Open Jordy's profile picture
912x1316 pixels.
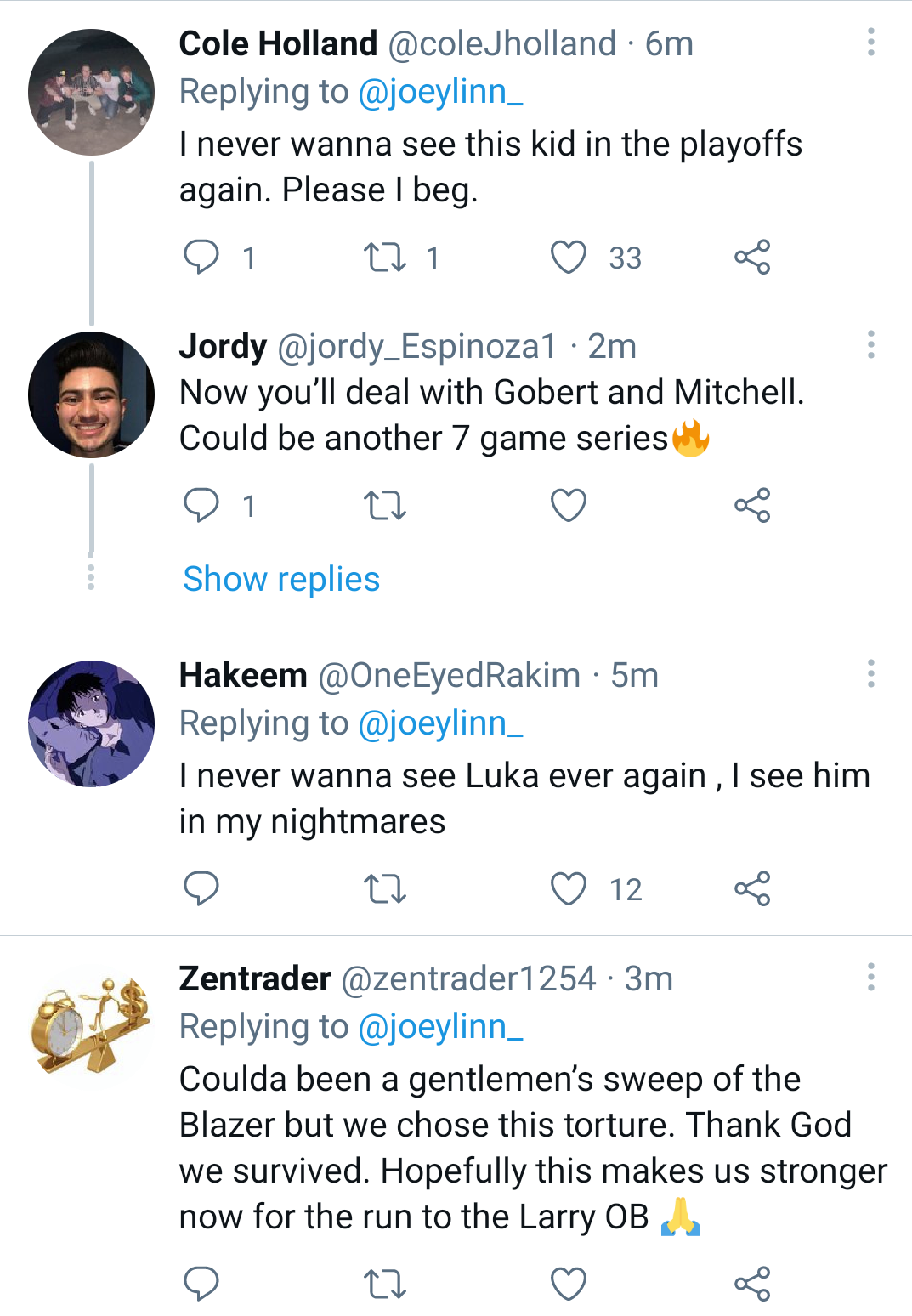[x=92, y=395]
